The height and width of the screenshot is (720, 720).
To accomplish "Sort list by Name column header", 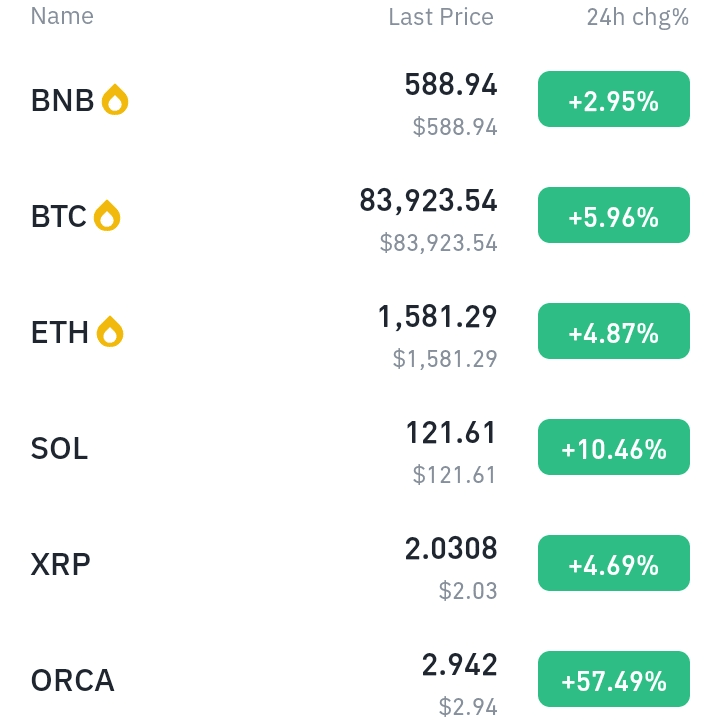I will (x=62, y=16).
